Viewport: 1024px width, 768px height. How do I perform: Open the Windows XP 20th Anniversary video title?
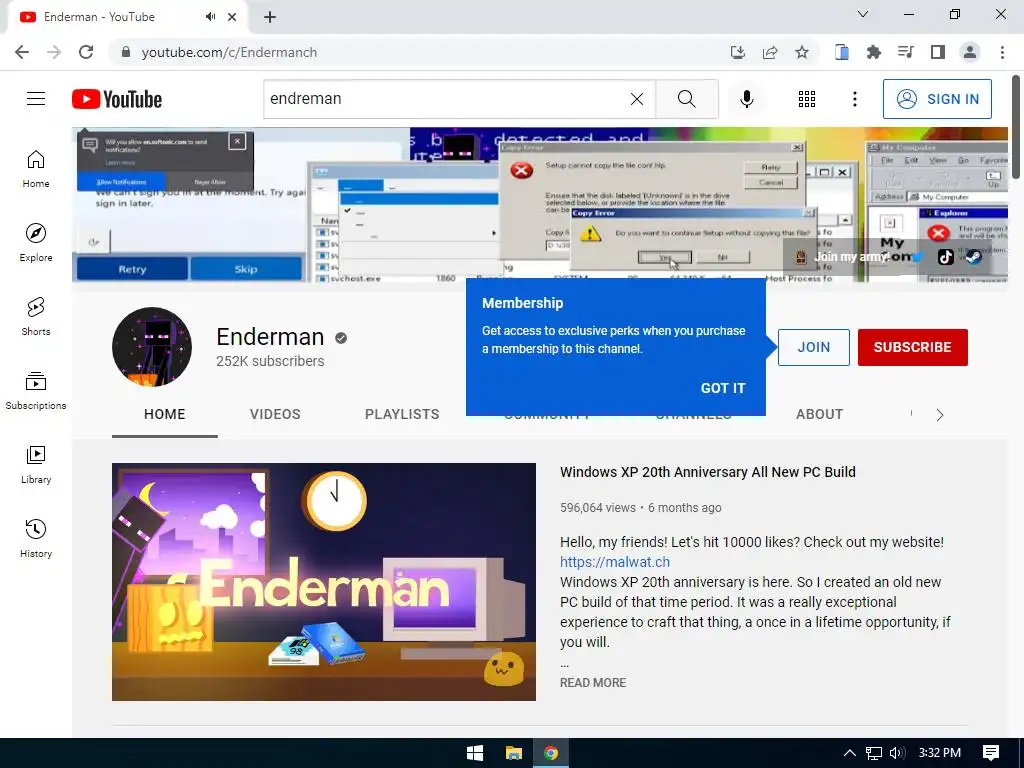click(707, 472)
